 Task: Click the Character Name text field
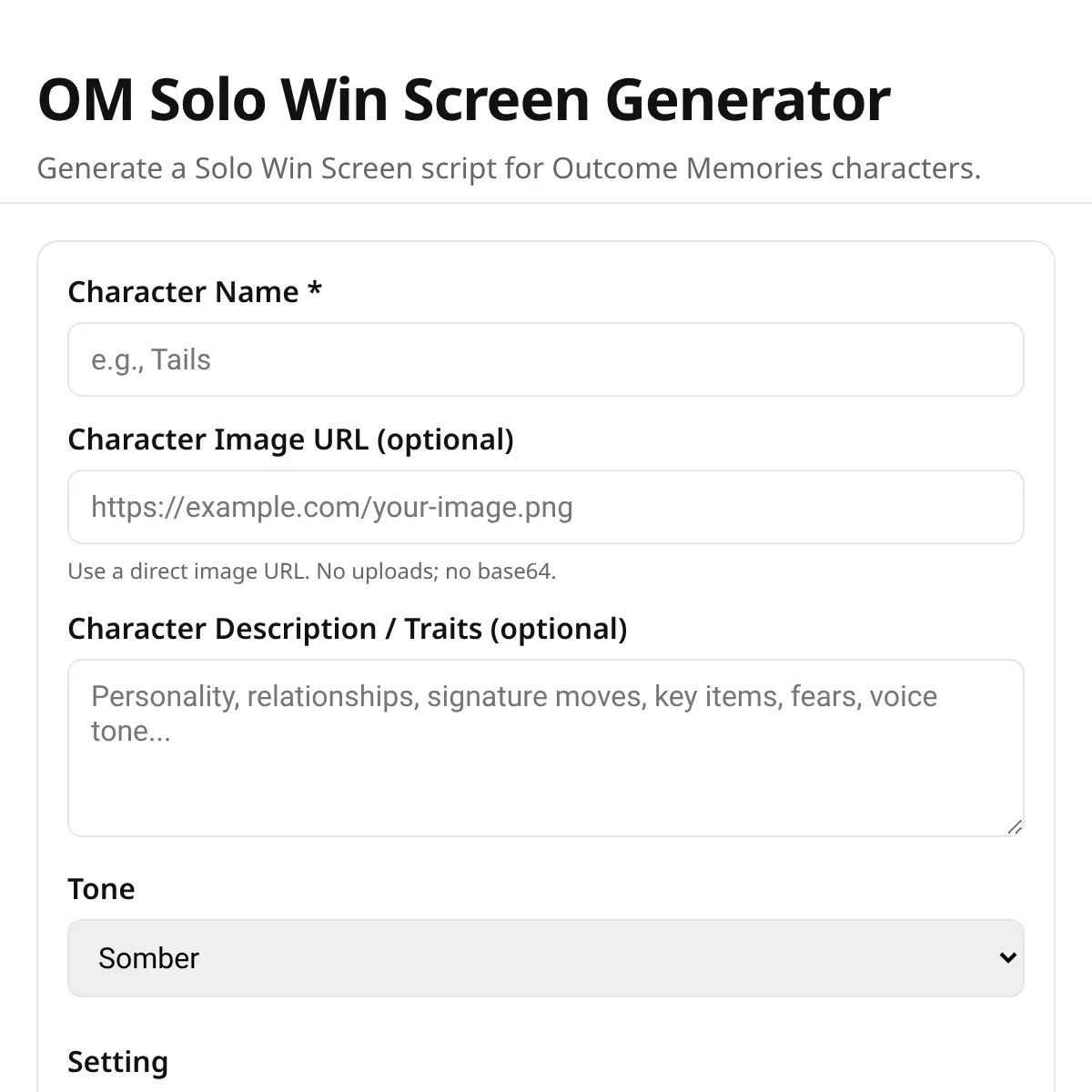tap(546, 359)
